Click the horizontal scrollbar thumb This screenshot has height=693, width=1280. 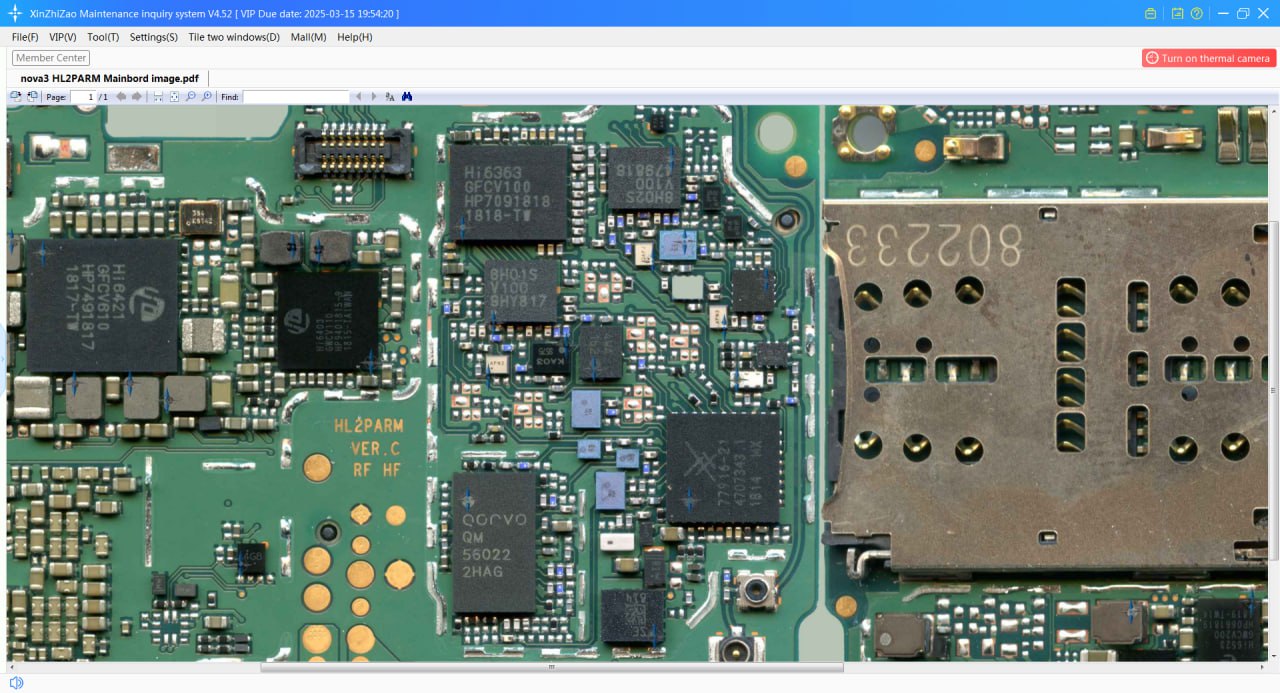551,666
